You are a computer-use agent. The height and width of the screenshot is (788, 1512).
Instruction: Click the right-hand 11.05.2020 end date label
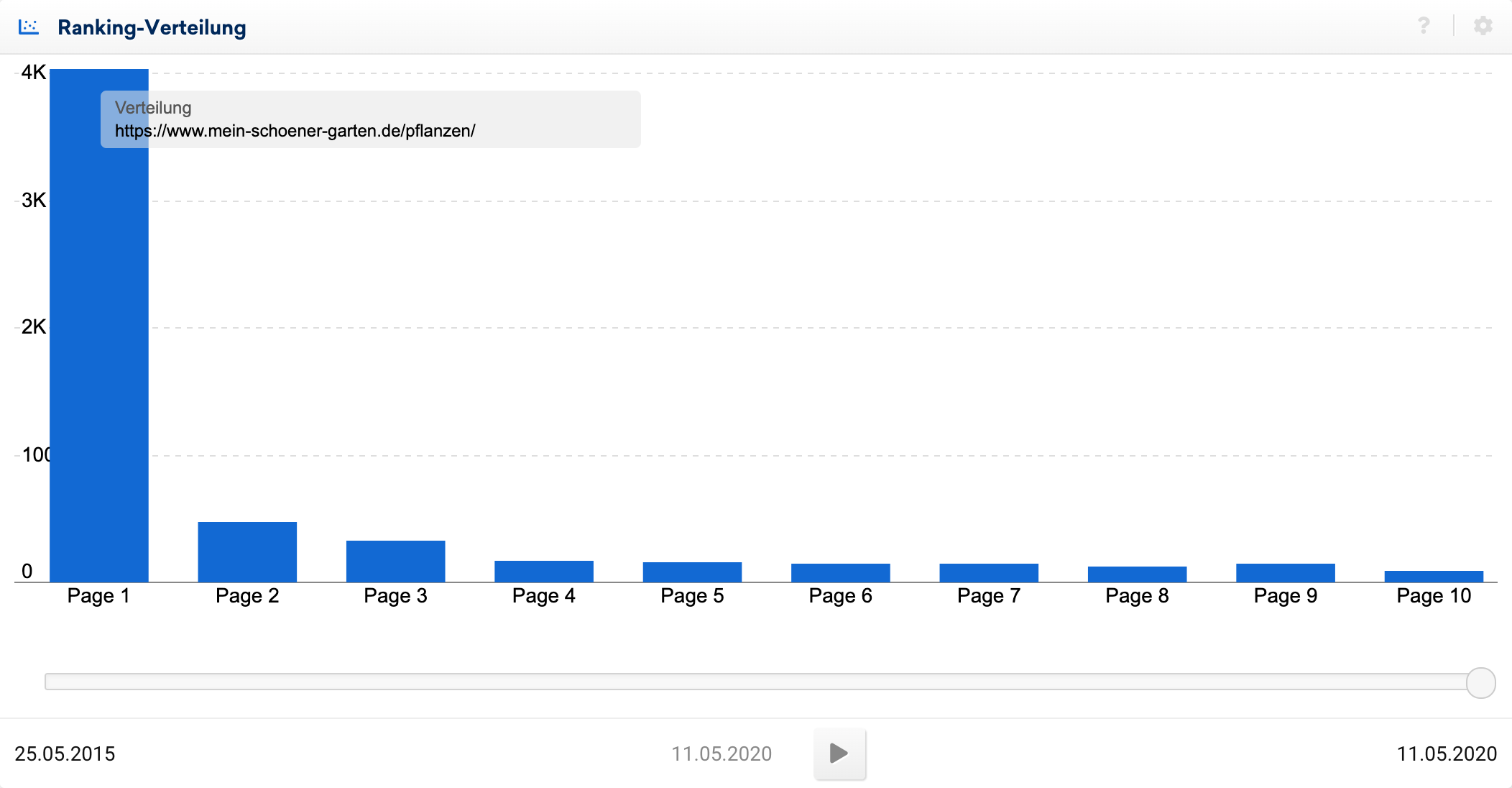coord(1446,753)
